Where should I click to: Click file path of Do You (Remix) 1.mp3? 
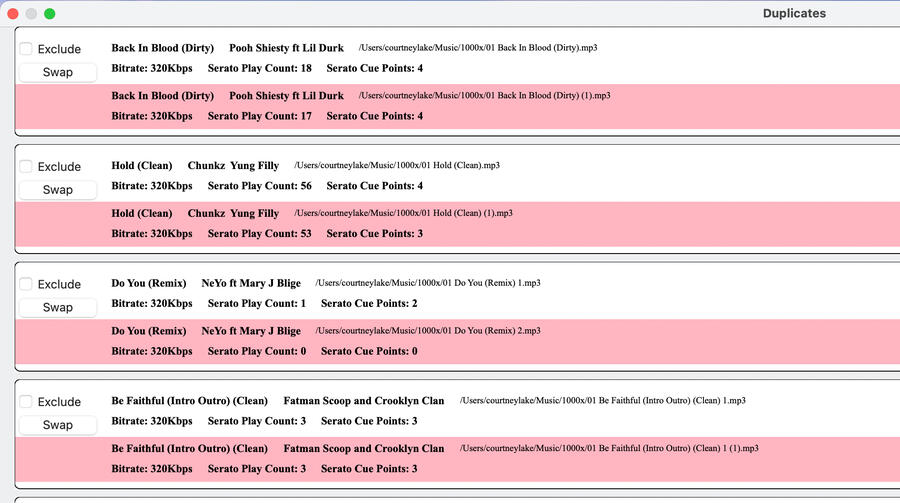[x=428, y=283]
